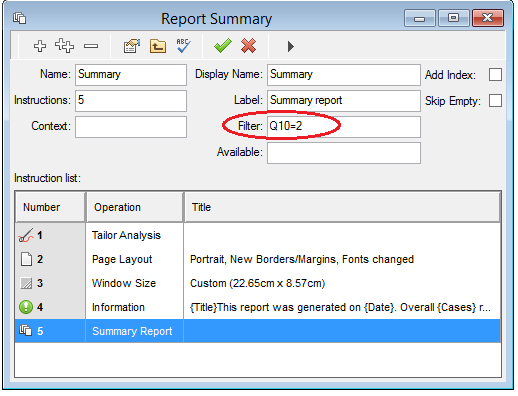Click the Report Summary window title icon

(x=20, y=18)
